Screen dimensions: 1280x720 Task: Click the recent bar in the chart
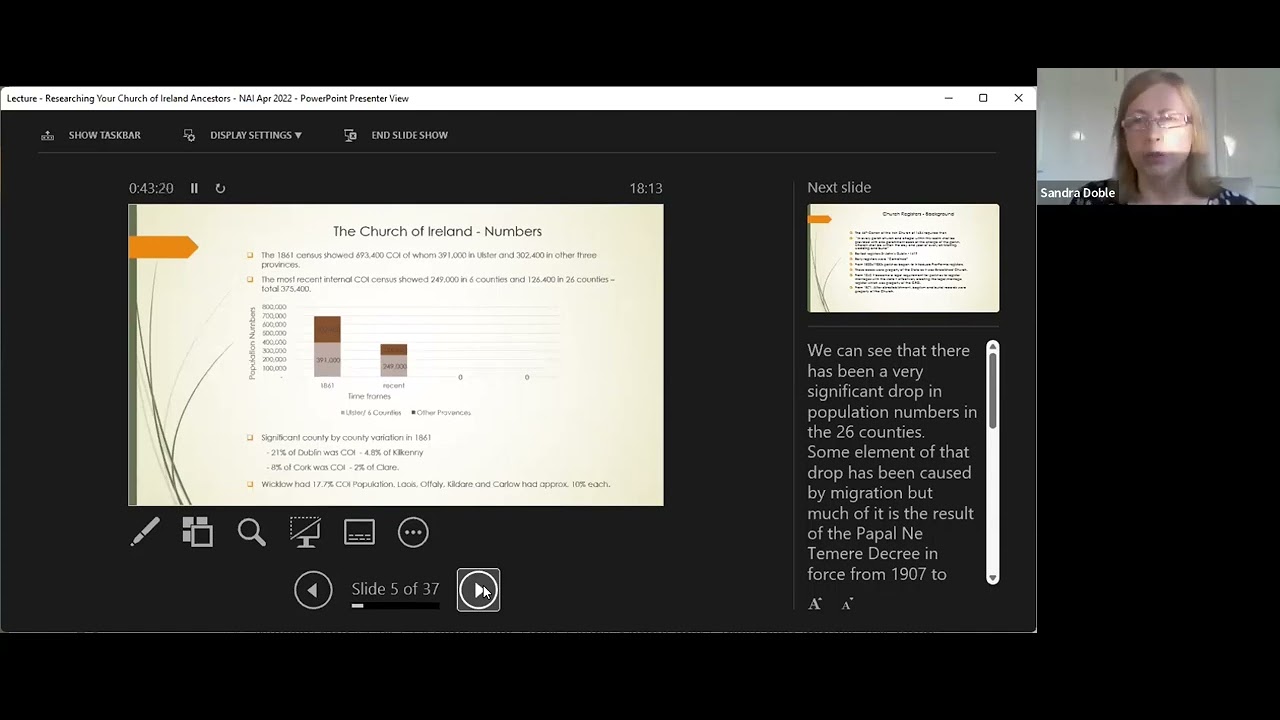coord(393,360)
